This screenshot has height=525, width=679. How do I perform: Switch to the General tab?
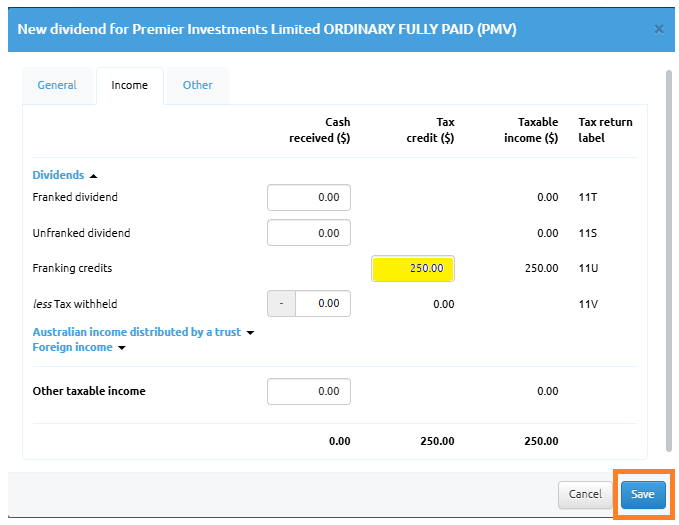tap(57, 85)
